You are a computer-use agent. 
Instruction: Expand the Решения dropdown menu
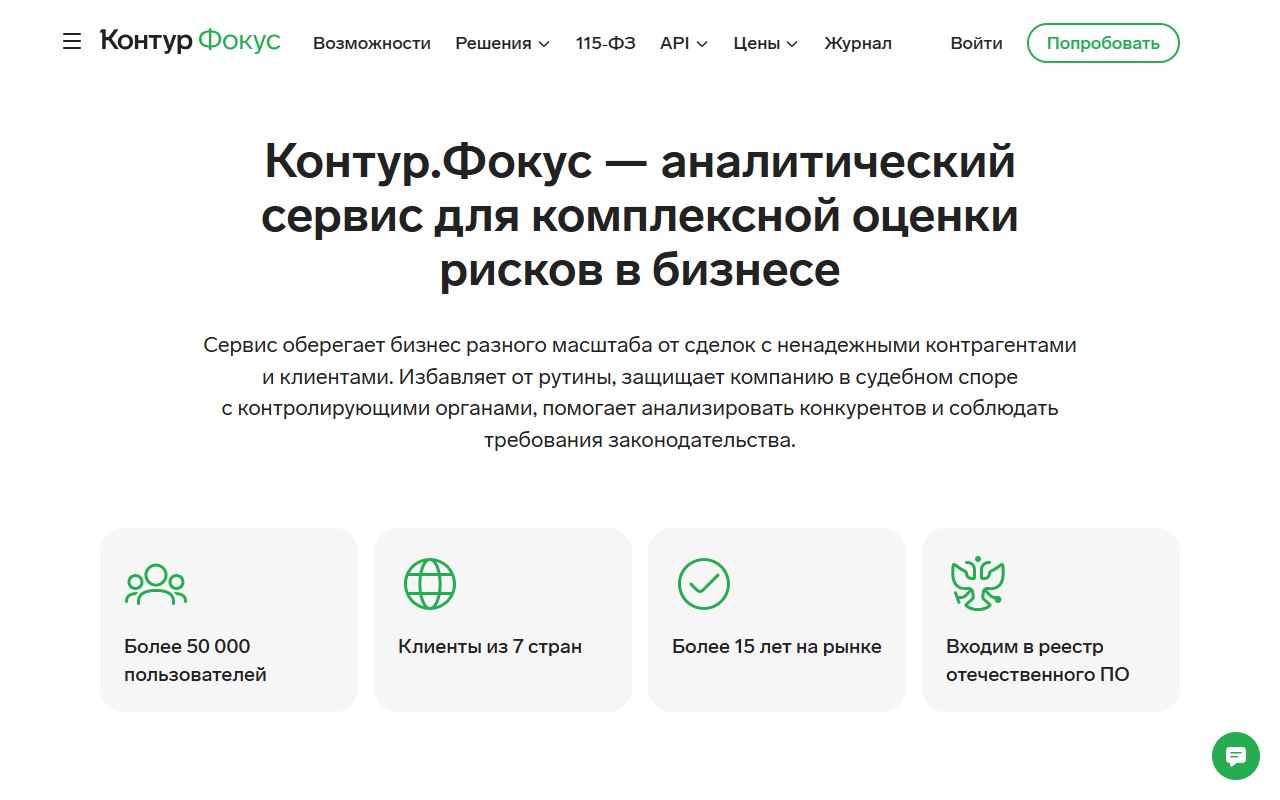(x=503, y=43)
